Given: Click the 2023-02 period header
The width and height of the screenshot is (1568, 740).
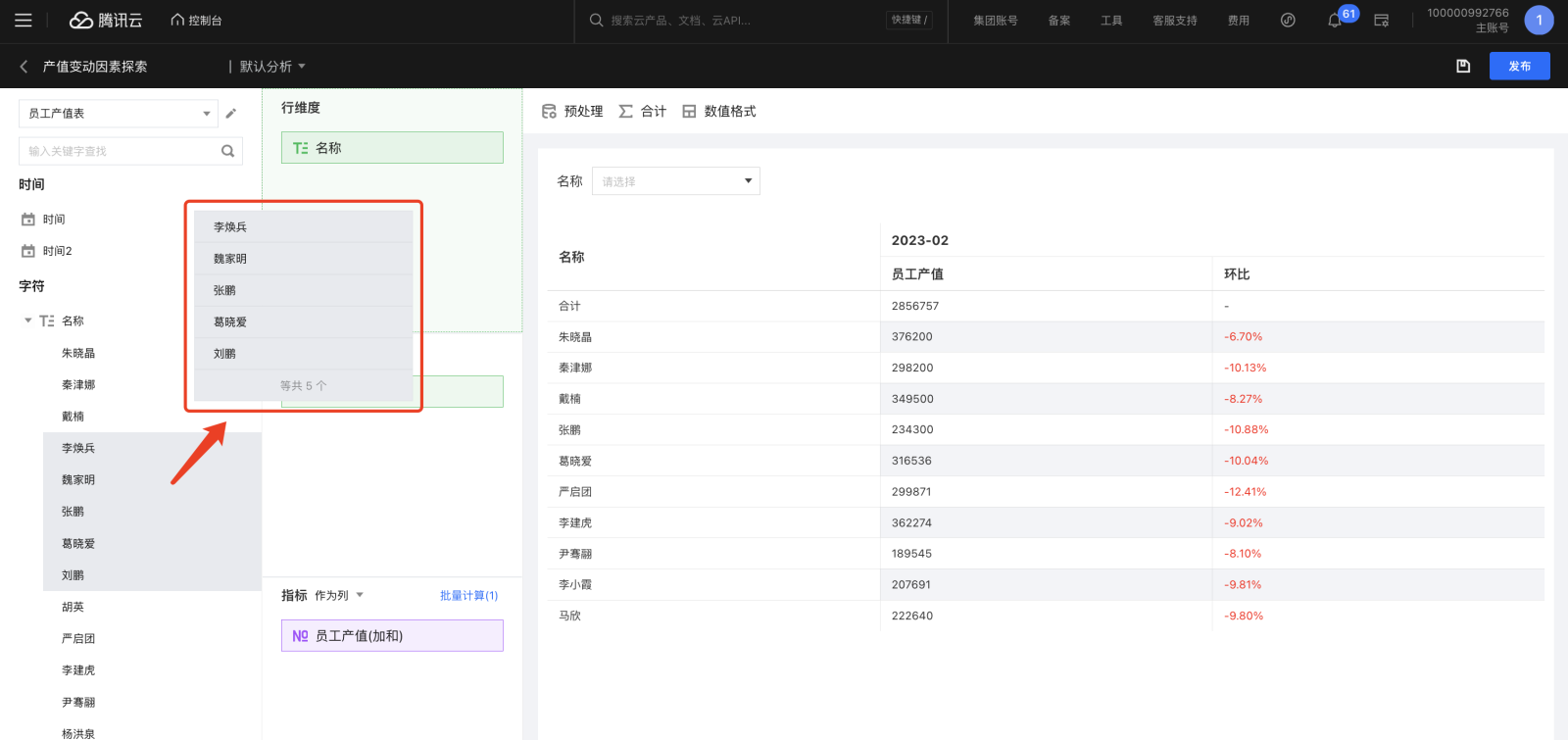Looking at the screenshot, I should click(920, 240).
